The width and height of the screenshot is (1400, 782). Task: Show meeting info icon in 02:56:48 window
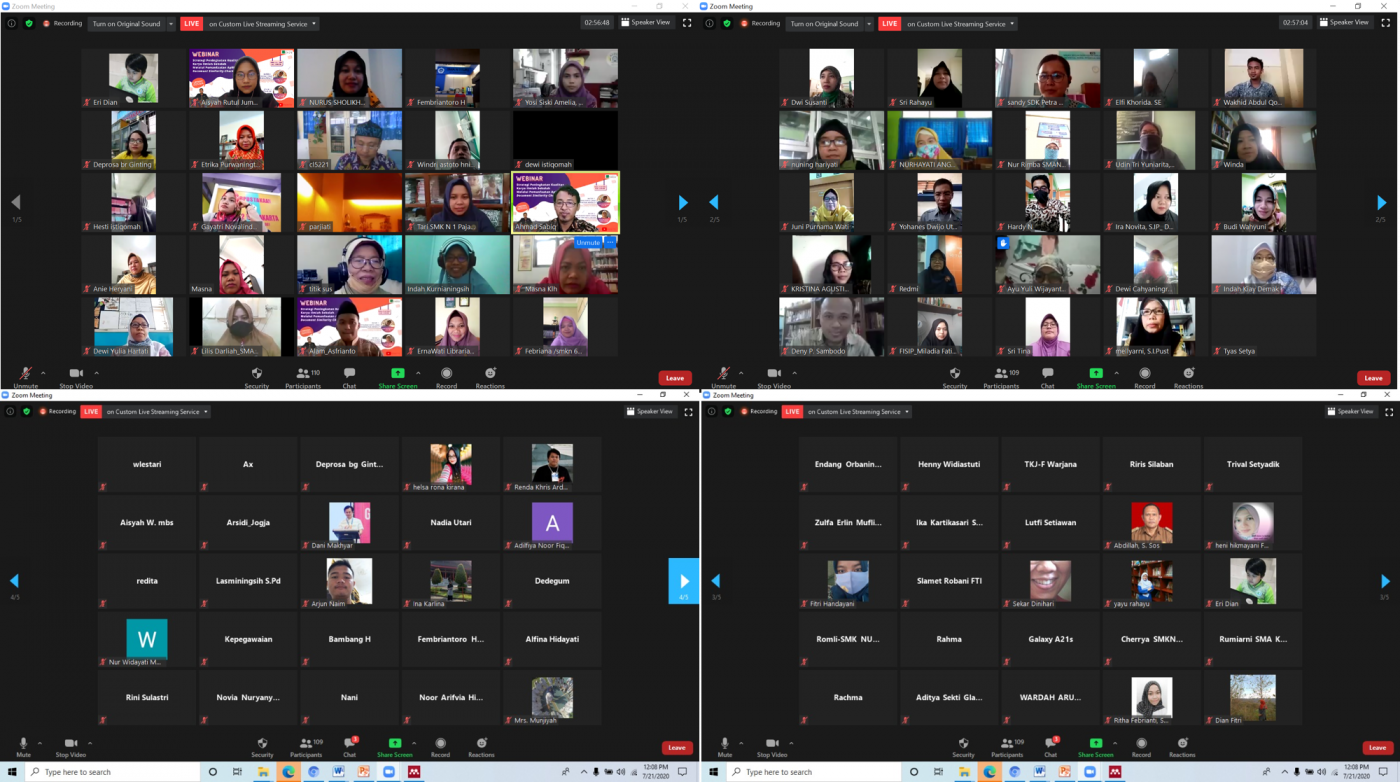click(12, 23)
